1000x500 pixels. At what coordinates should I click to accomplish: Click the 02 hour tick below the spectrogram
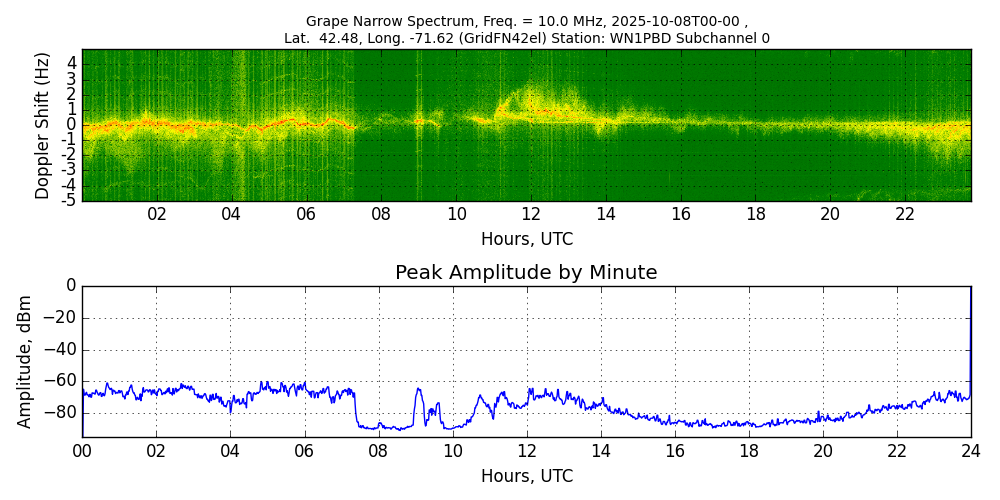pyautogui.click(x=157, y=214)
